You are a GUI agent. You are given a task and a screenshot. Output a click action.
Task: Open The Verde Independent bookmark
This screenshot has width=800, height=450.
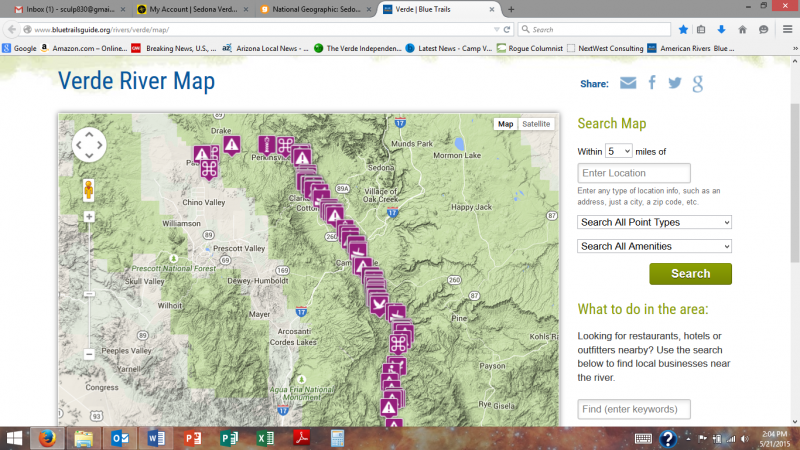point(360,47)
